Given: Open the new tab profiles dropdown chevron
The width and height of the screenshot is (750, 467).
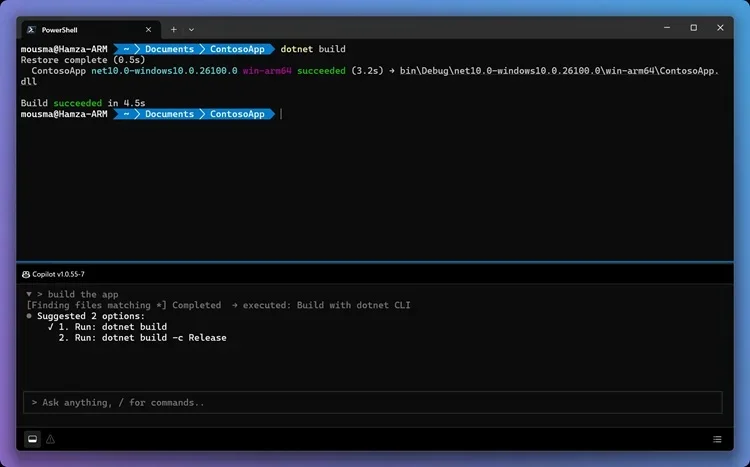Looking at the screenshot, I should [191, 30].
